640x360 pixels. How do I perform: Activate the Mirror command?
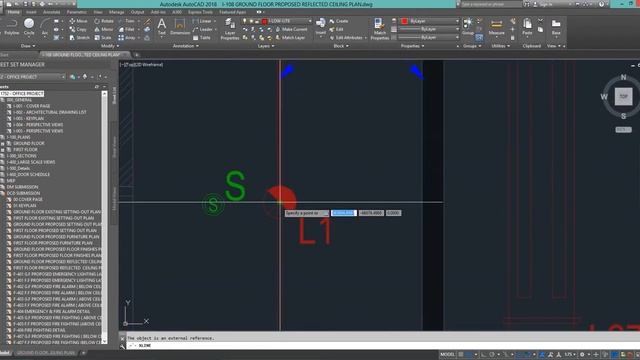pyautogui.click(x=104, y=29)
